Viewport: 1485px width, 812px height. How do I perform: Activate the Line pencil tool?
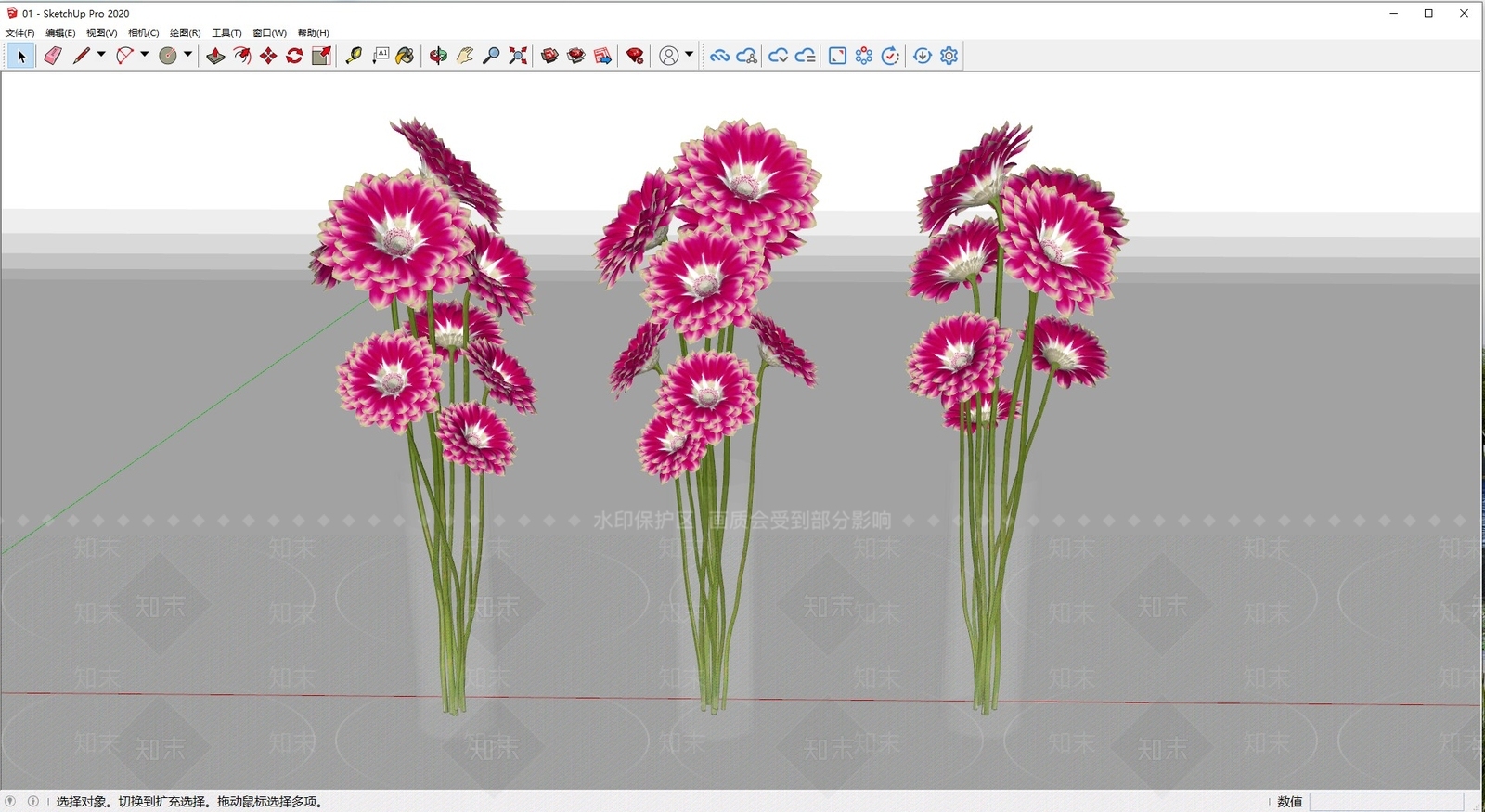[82, 57]
